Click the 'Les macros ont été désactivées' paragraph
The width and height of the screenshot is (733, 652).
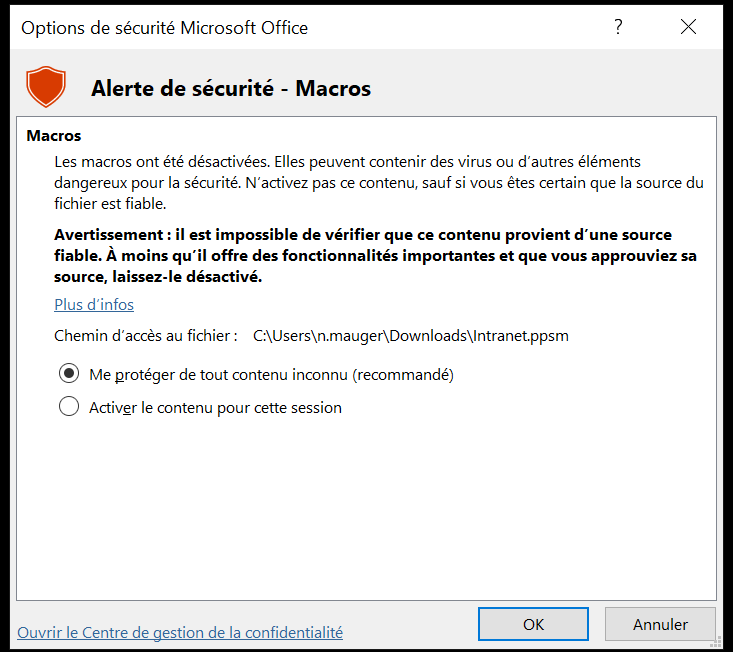(x=379, y=183)
